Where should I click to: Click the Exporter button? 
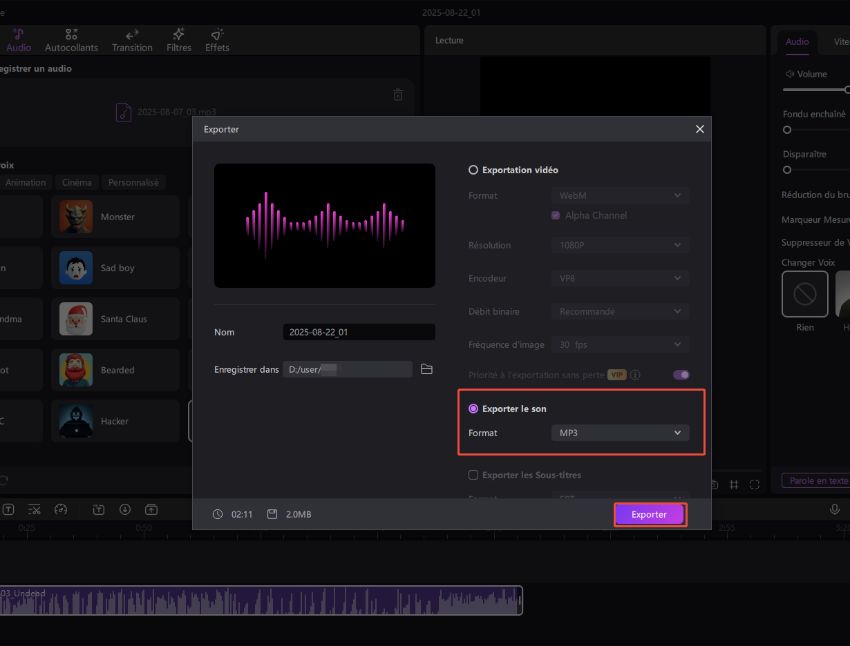pyautogui.click(x=649, y=514)
